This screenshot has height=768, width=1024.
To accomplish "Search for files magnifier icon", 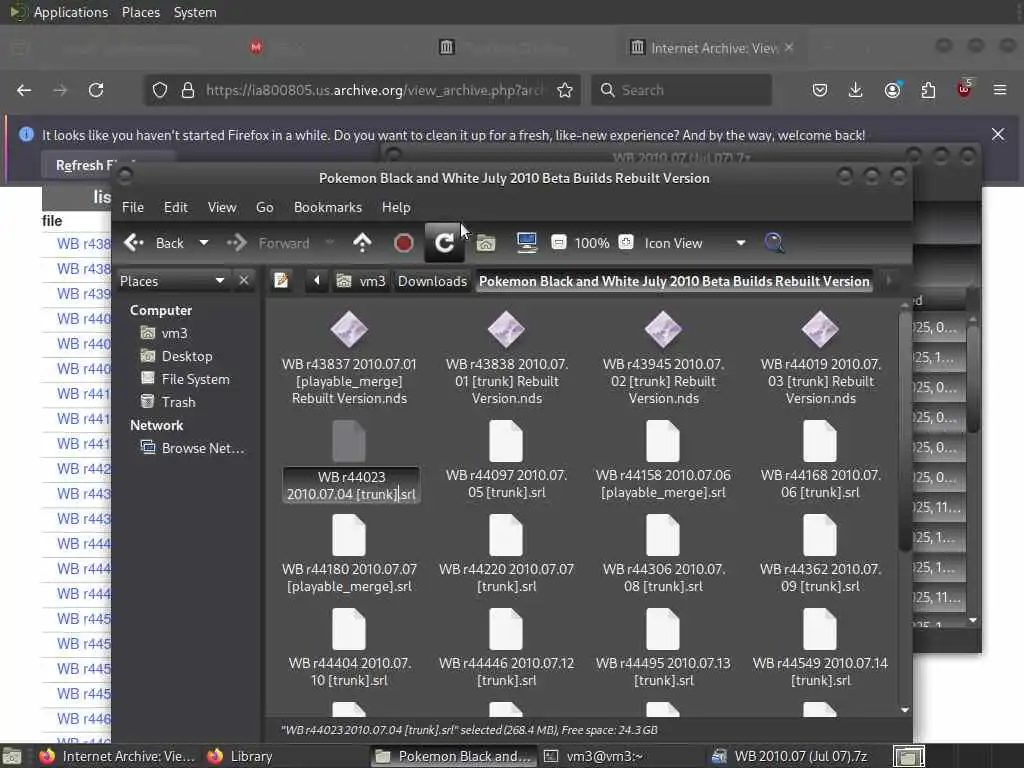I will coord(774,243).
